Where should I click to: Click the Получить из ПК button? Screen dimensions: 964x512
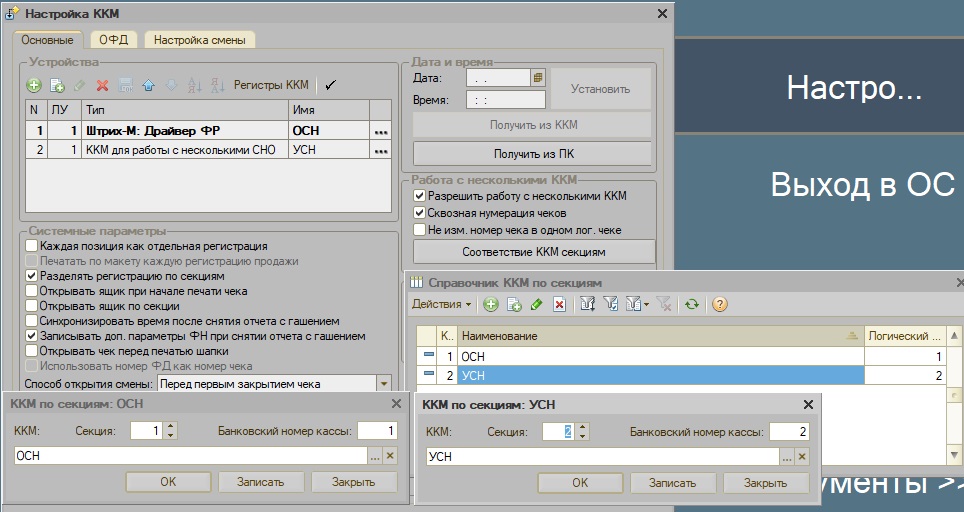click(534, 154)
